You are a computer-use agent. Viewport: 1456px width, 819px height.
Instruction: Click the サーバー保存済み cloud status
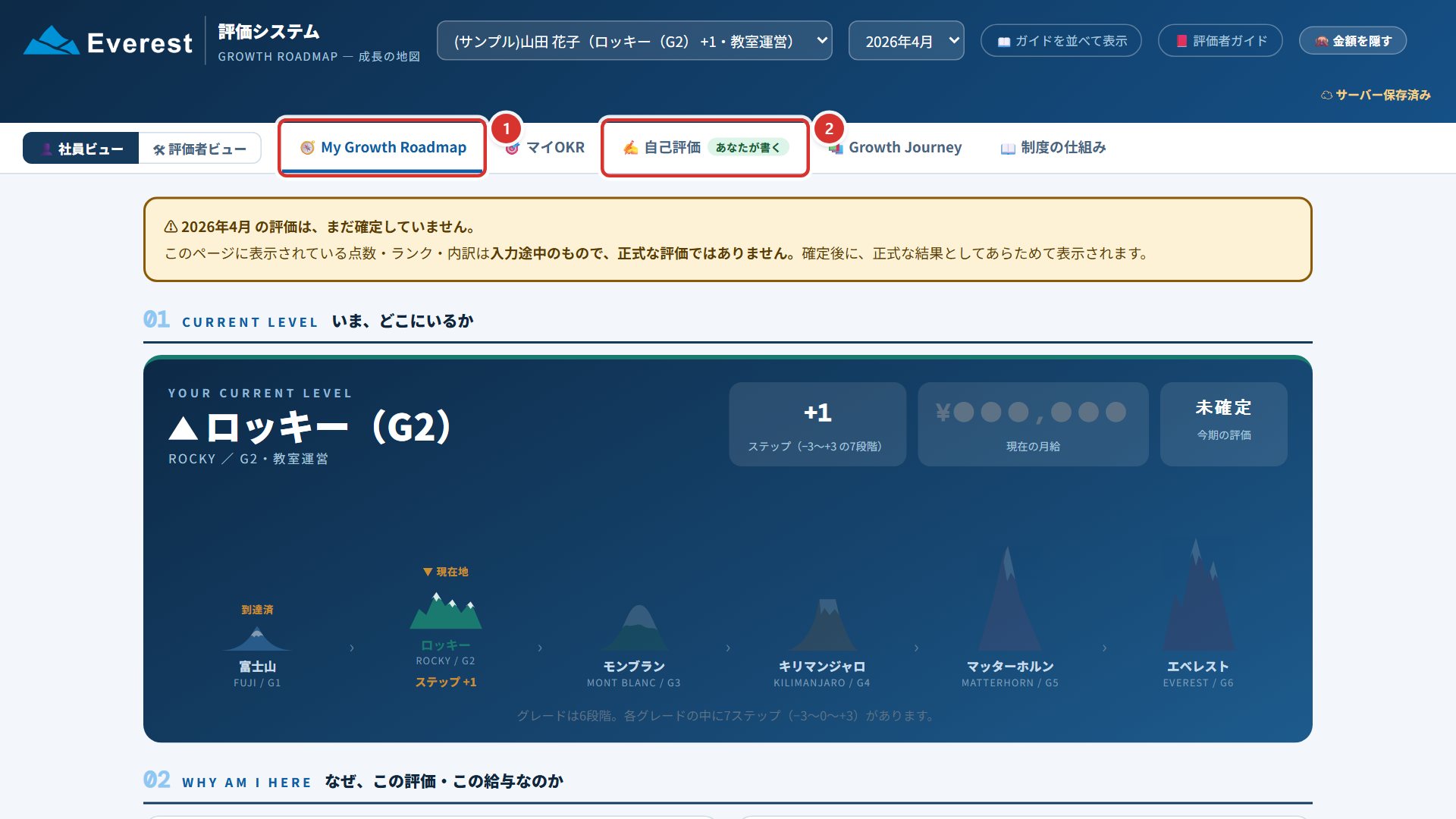coord(1376,95)
